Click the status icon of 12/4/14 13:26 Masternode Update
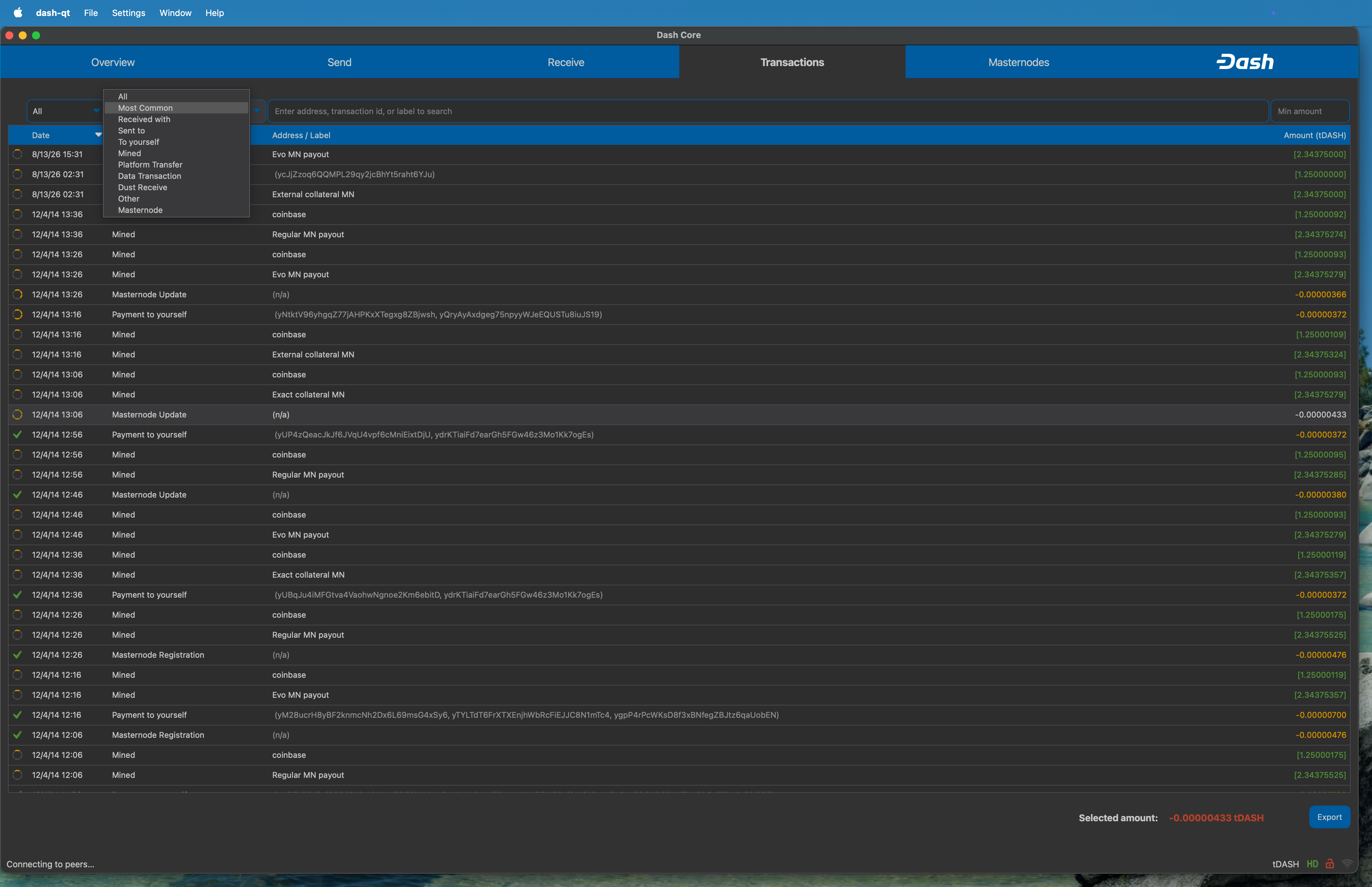The height and width of the screenshot is (887, 1372). coord(18,294)
